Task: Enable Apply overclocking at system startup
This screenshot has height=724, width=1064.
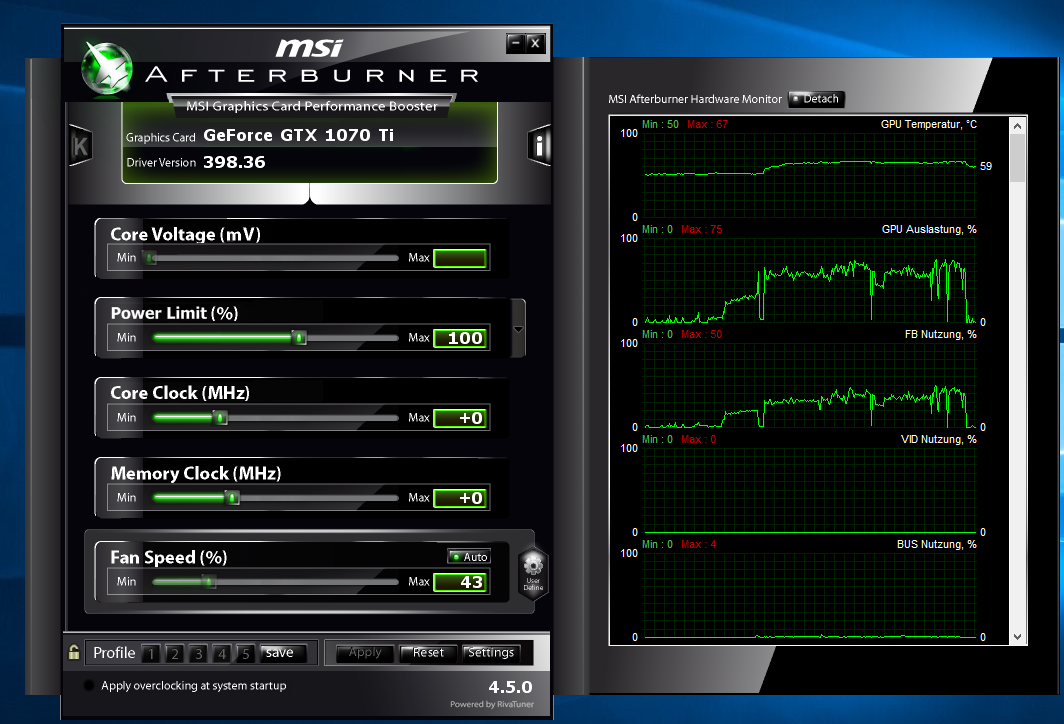Action: click(88, 685)
